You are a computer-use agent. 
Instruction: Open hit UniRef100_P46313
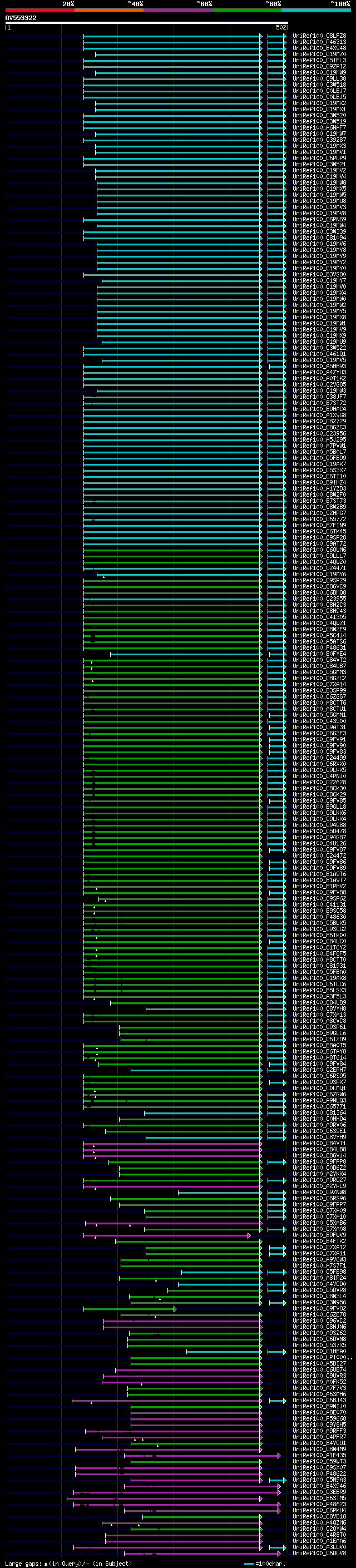click(x=319, y=42)
